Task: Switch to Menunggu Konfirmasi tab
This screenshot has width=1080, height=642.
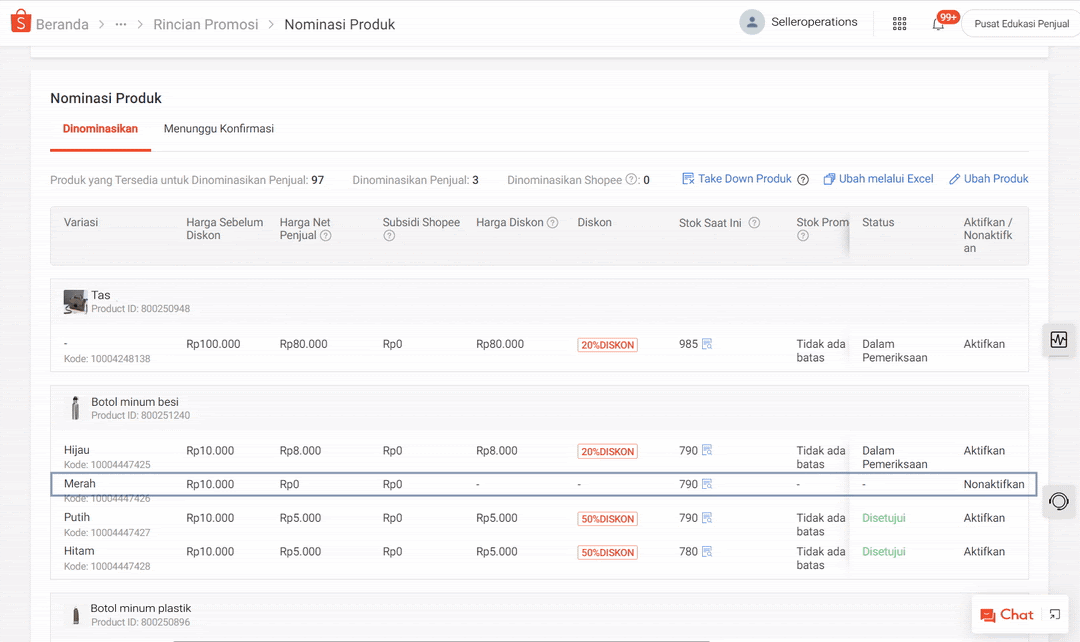Action: click(x=218, y=129)
